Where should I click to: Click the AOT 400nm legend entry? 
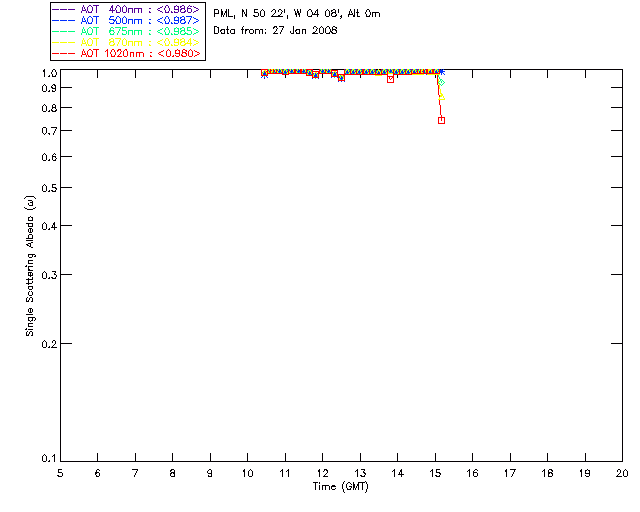[x=126, y=9]
